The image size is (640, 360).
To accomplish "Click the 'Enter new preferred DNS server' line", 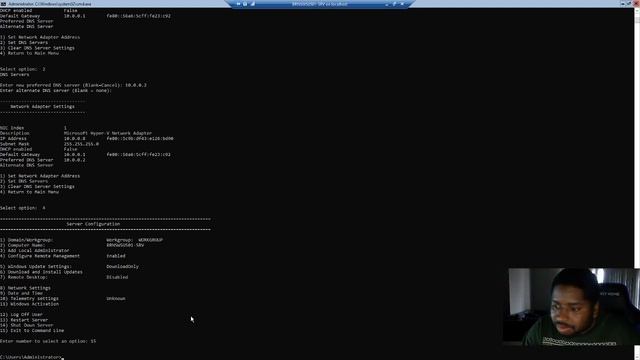I will coord(73,85).
